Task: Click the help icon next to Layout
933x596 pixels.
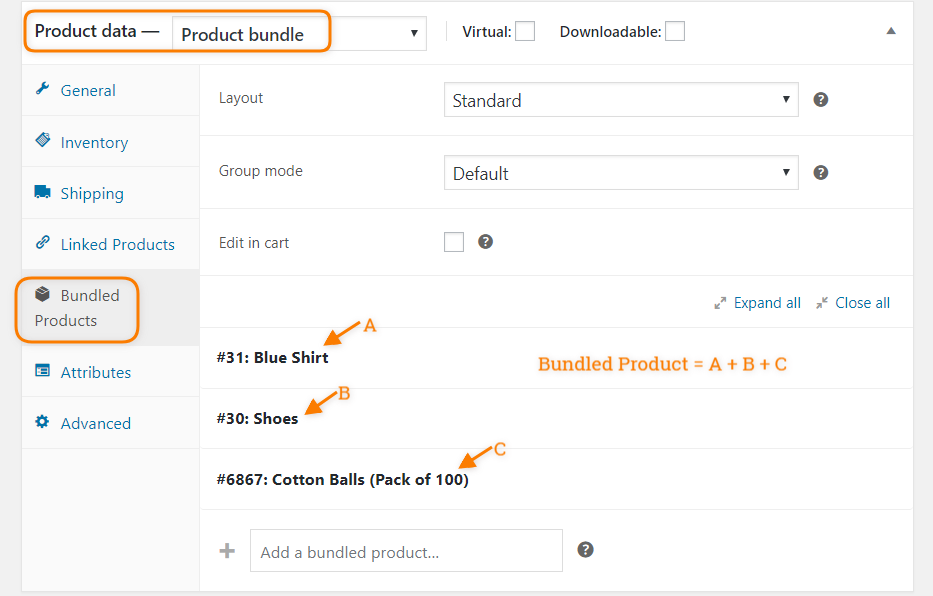Action: coord(821,99)
